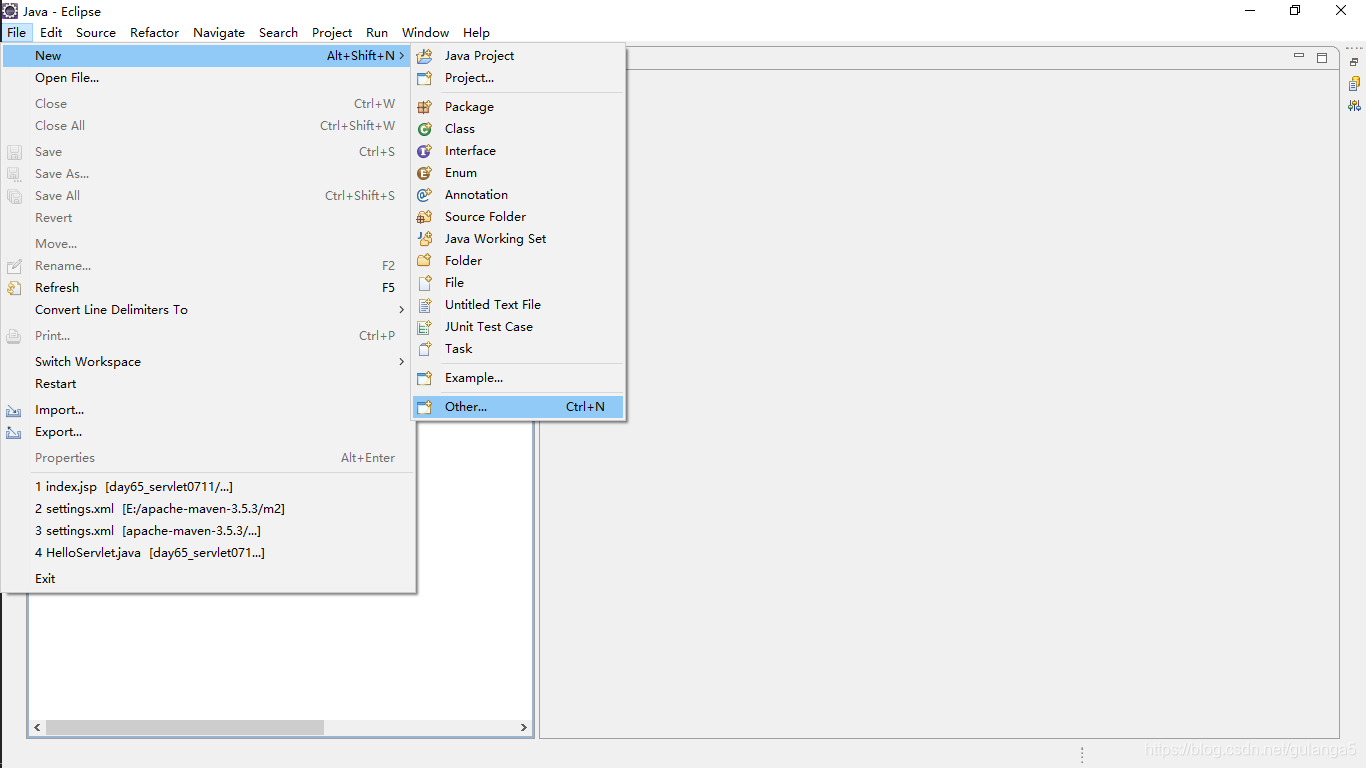Minimize the editor area panel
Viewport: 1366px width, 768px height.
pyautogui.click(x=1299, y=57)
